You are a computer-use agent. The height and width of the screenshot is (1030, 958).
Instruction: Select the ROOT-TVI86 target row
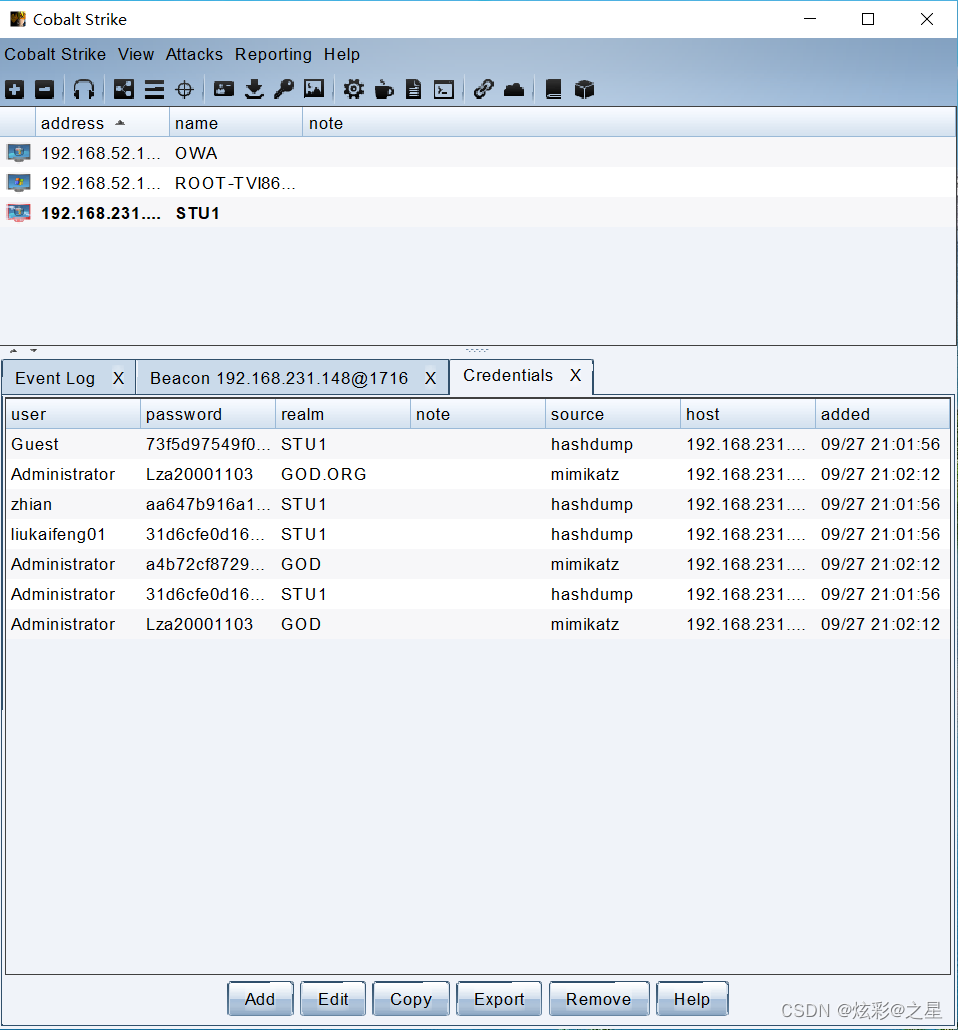(478, 183)
